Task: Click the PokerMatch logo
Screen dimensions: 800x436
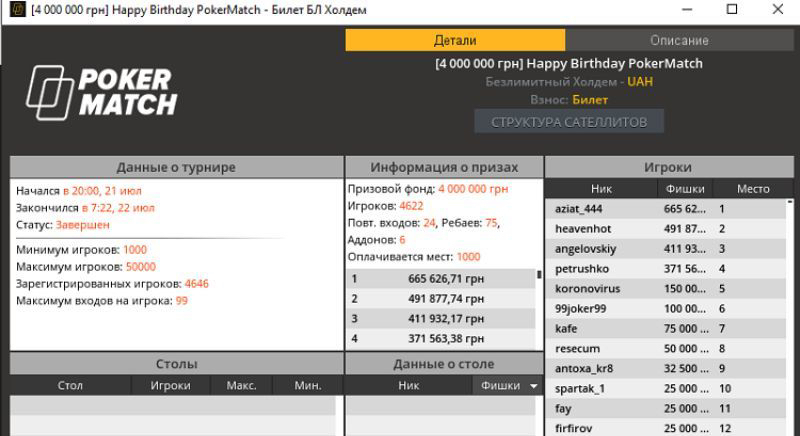Action: point(101,92)
